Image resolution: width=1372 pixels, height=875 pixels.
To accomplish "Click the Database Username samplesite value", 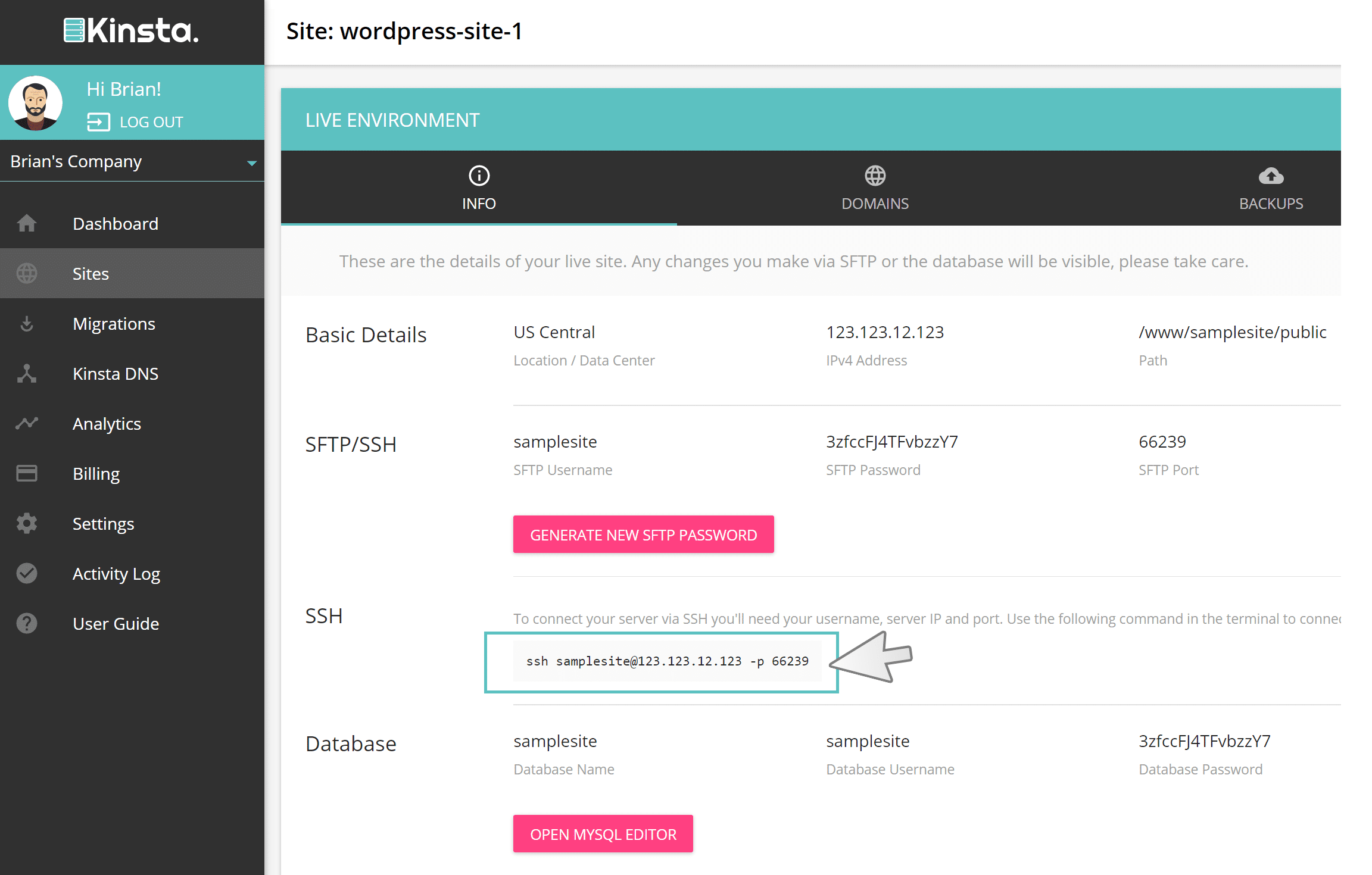I will pos(868,741).
